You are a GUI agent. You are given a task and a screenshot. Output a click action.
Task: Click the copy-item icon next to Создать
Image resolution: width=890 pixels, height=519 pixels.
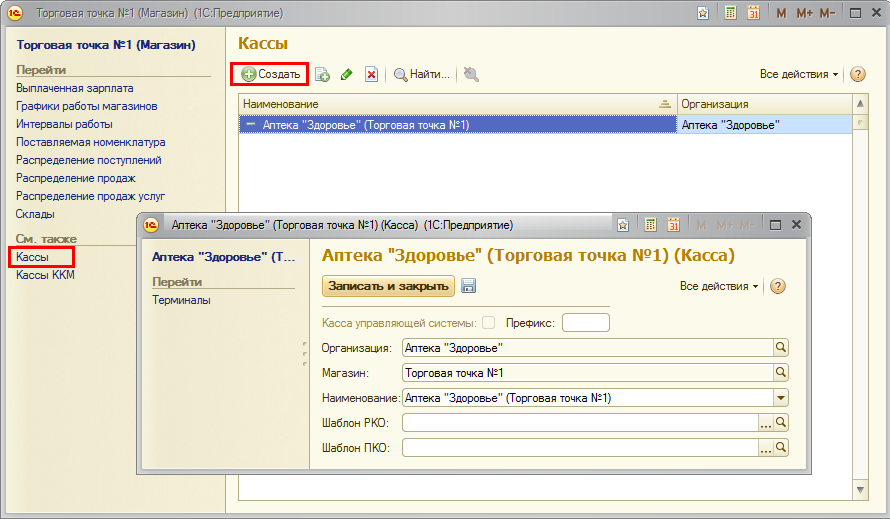click(322, 74)
